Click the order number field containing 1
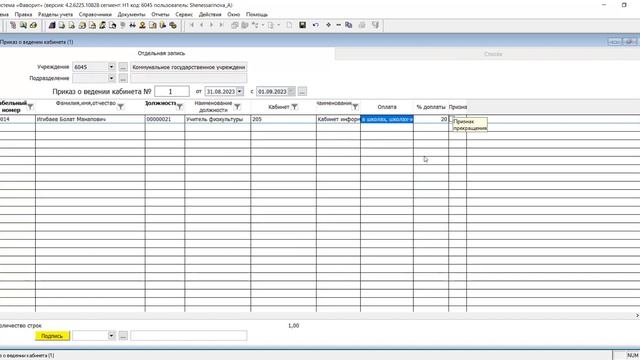The width and height of the screenshot is (640, 360). [x=172, y=91]
